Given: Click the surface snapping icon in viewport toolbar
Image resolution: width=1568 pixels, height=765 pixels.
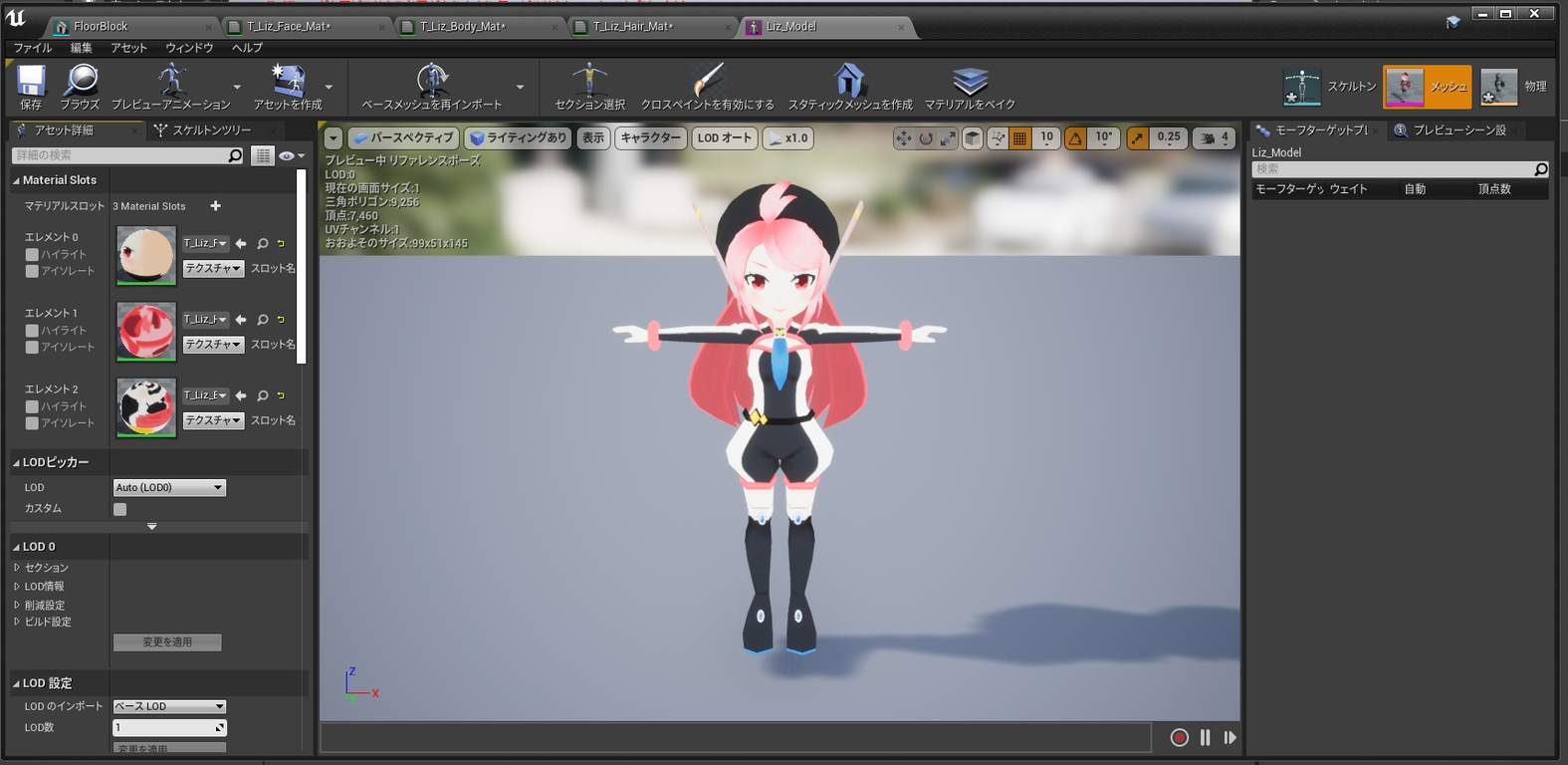Looking at the screenshot, I should (x=998, y=138).
